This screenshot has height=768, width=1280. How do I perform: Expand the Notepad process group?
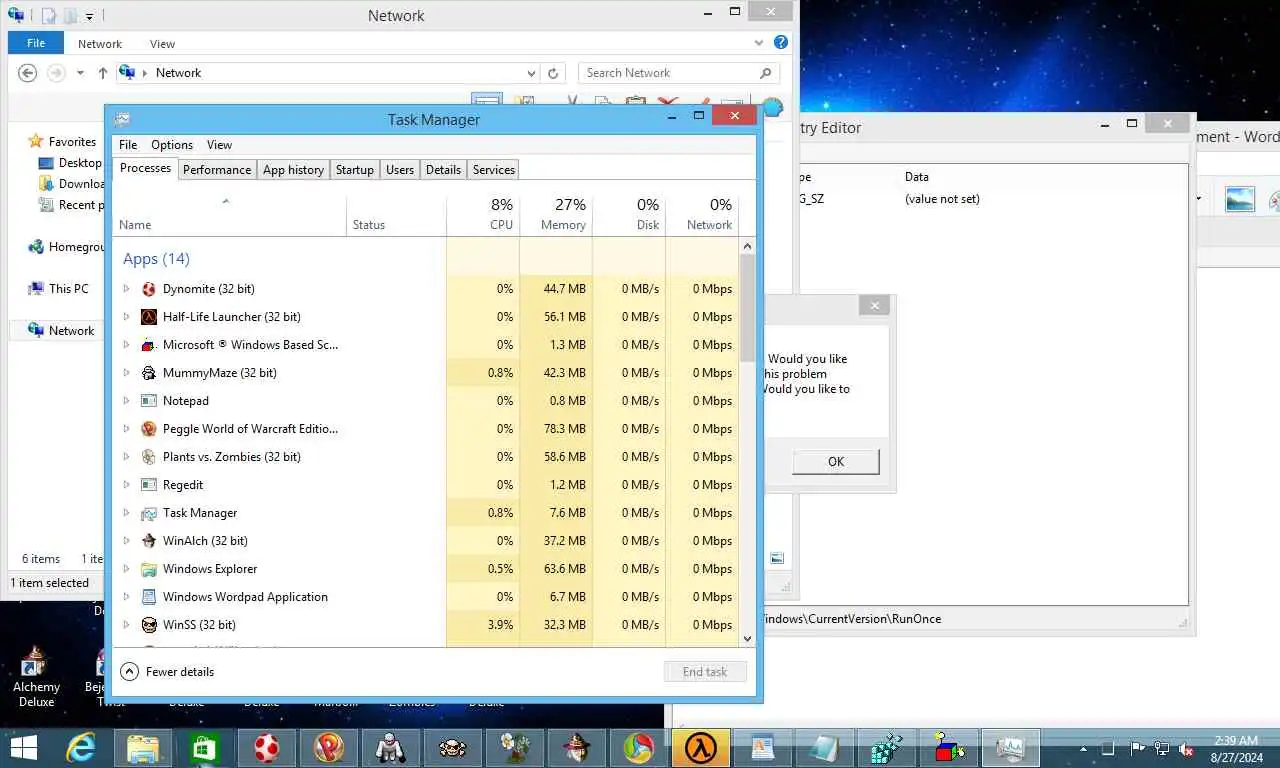pyautogui.click(x=126, y=401)
